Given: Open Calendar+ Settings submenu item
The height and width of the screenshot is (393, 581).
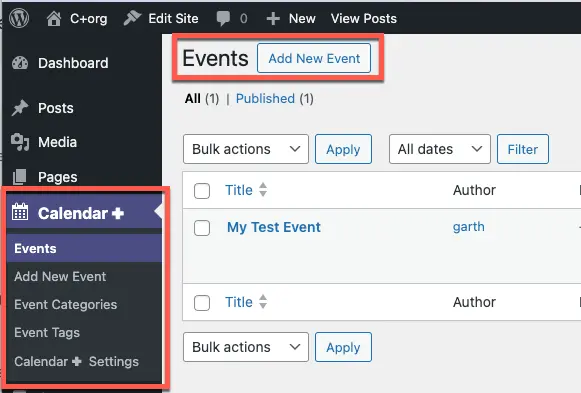Looking at the screenshot, I should [x=76, y=362].
